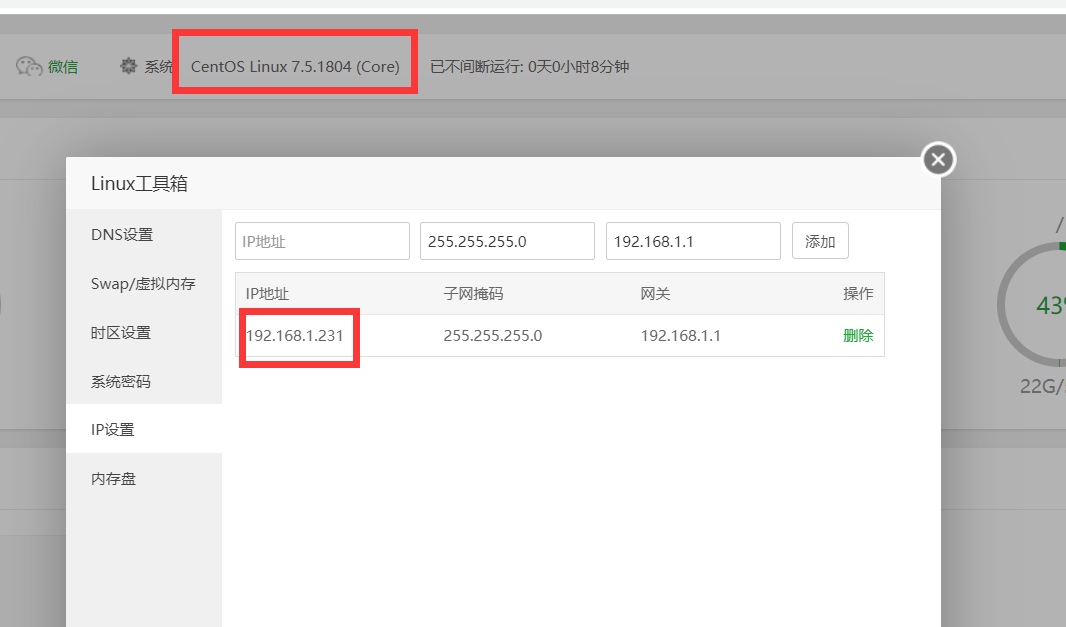1066x627 pixels.
Task: Click the table row's 192.168.1.1 gateway cell
Action: click(681, 335)
